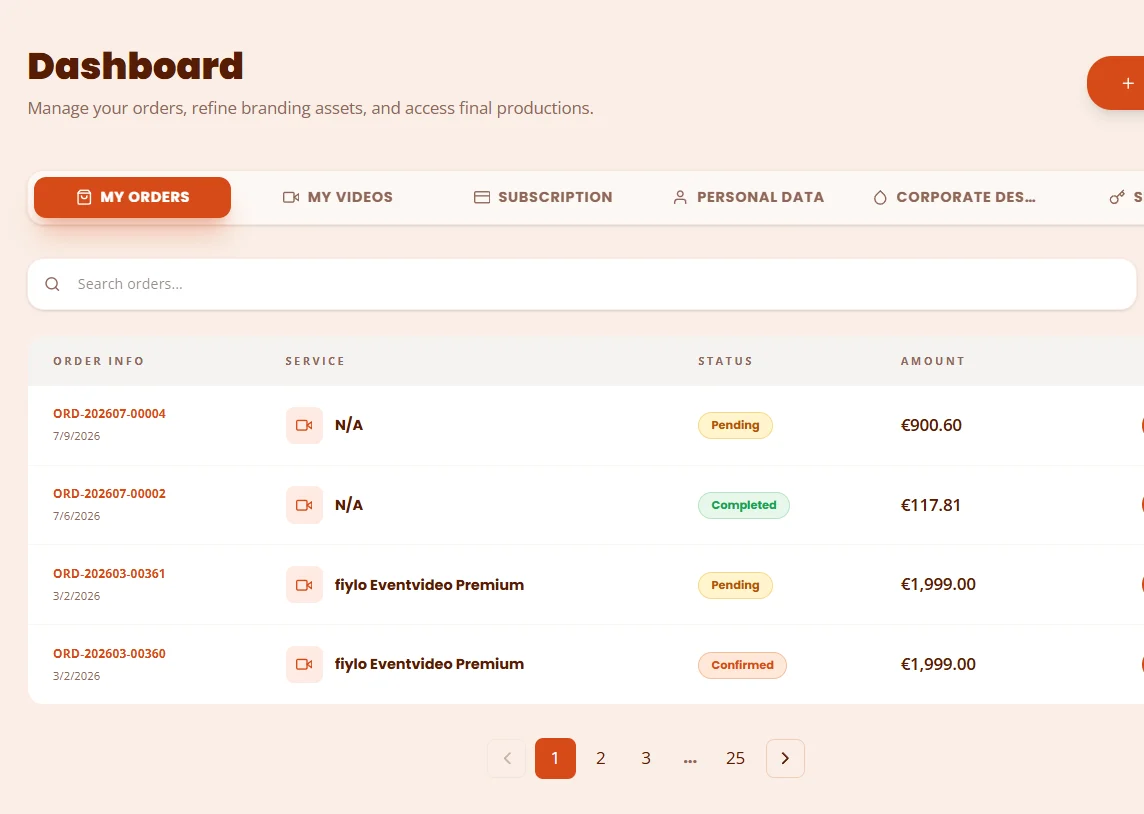Click the person icon in Personal Data tab

click(680, 197)
